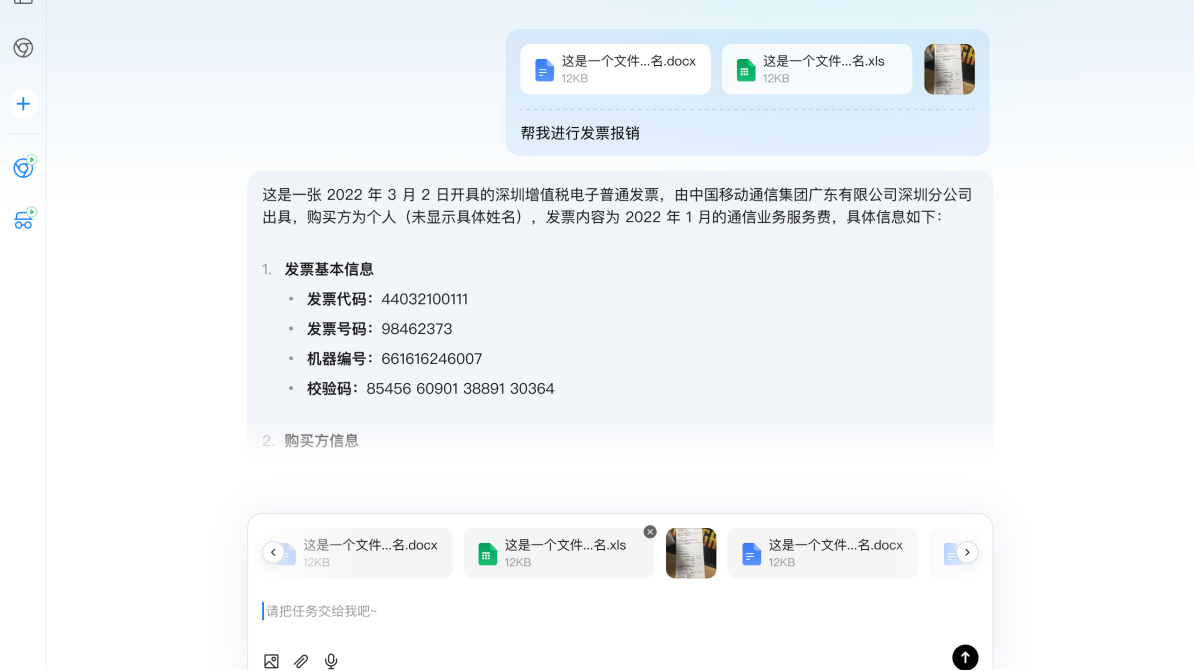Click the task input field placeholder text
The width and height of the screenshot is (1195, 671).
322,611
